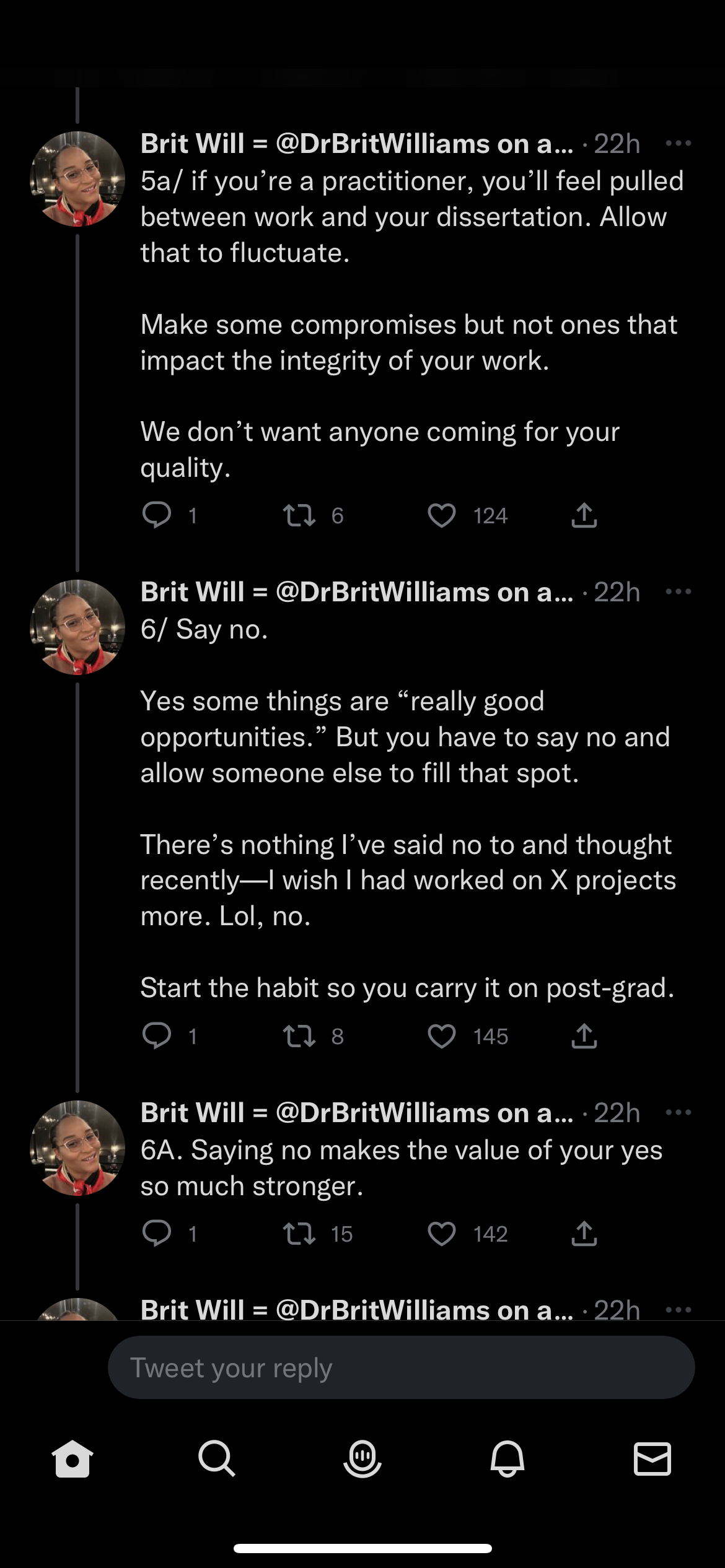
Task: Open the Messages envelope tab
Action: point(652,1459)
